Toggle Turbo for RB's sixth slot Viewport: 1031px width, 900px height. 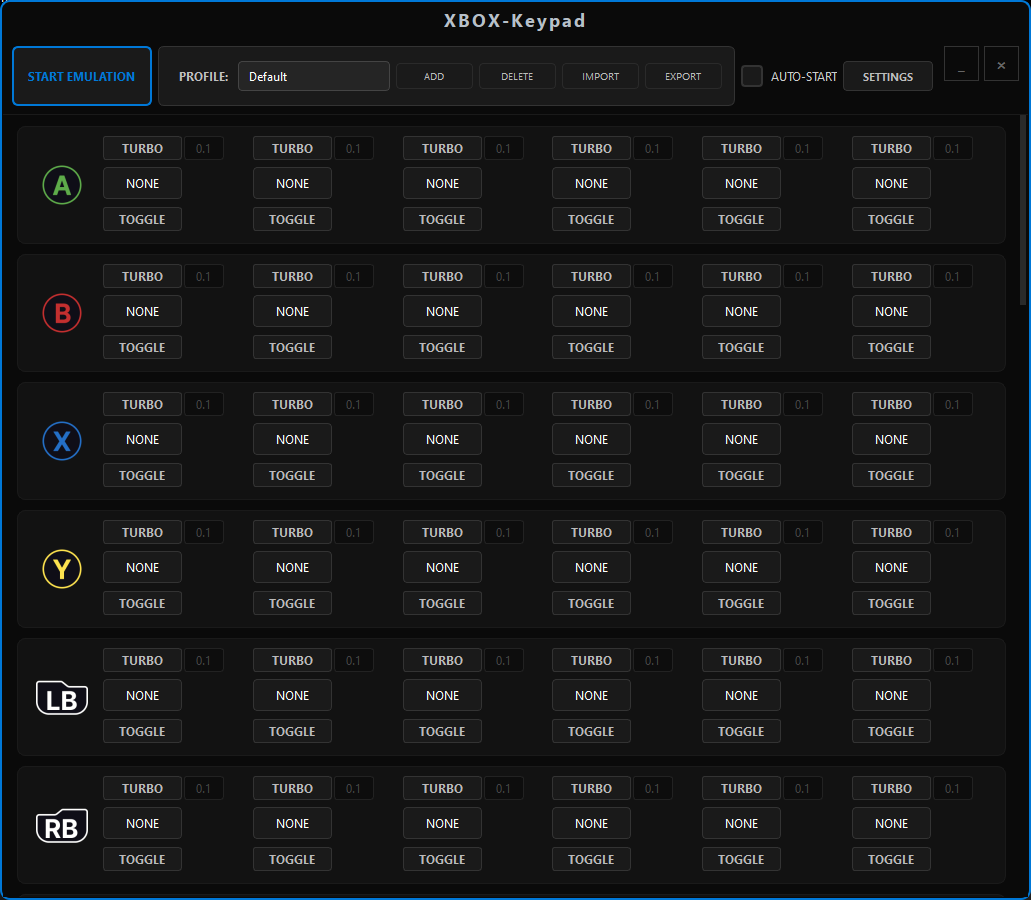click(x=891, y=788)
